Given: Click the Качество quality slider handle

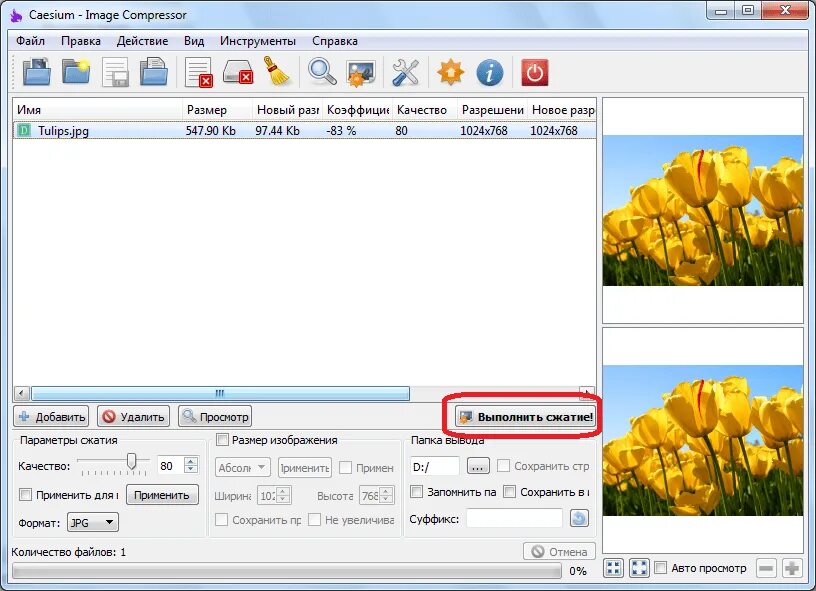Looking at the screenshot, I should [x=132, y=460].
